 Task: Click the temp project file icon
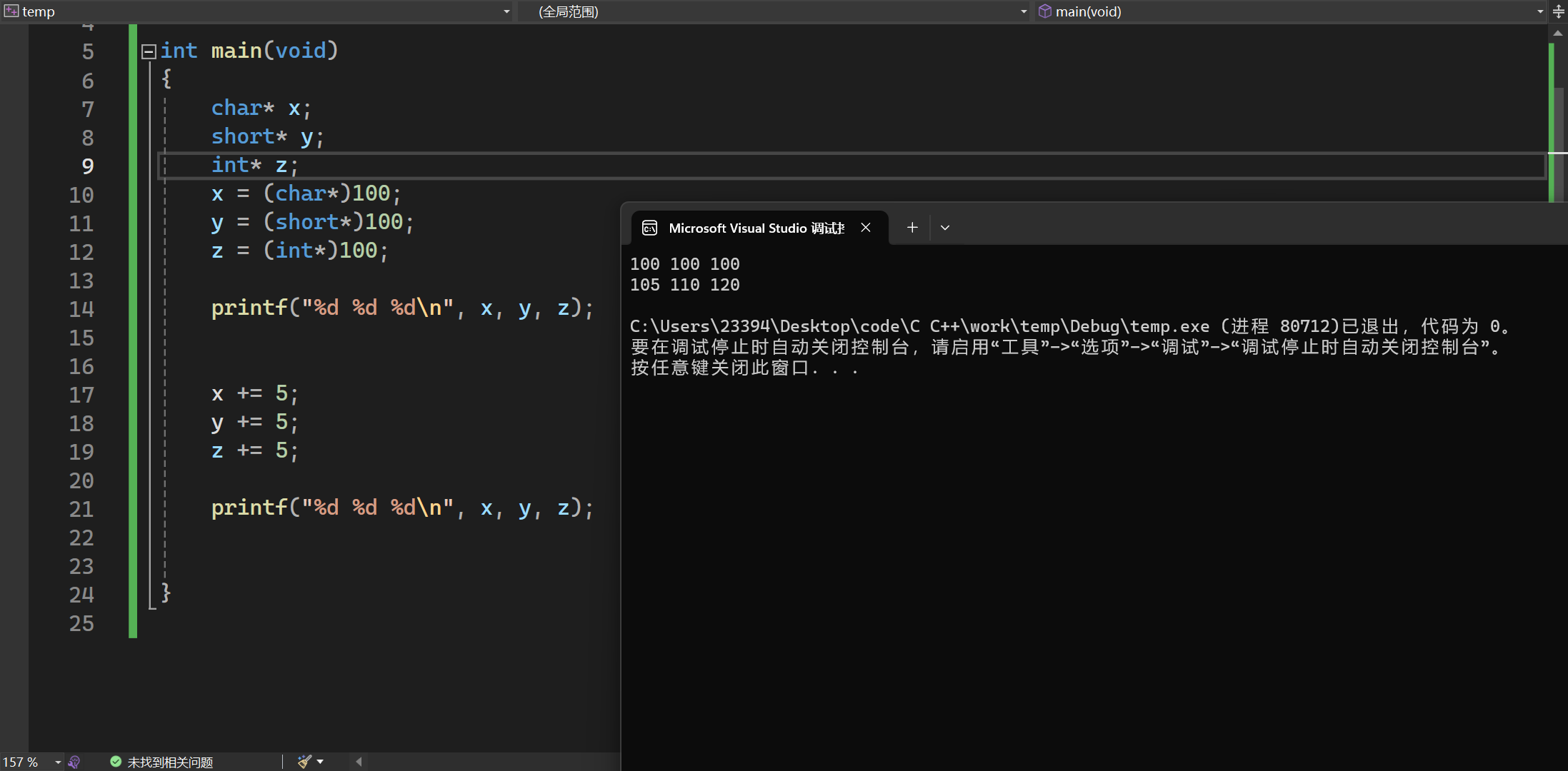[x=11, y=11]
